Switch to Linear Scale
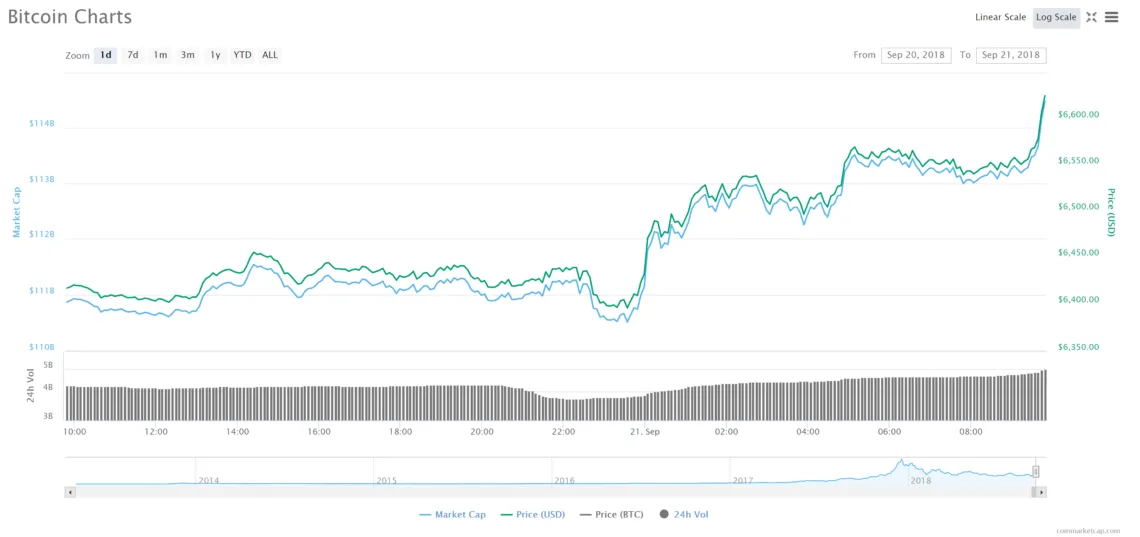 [x=1000, y=17]
